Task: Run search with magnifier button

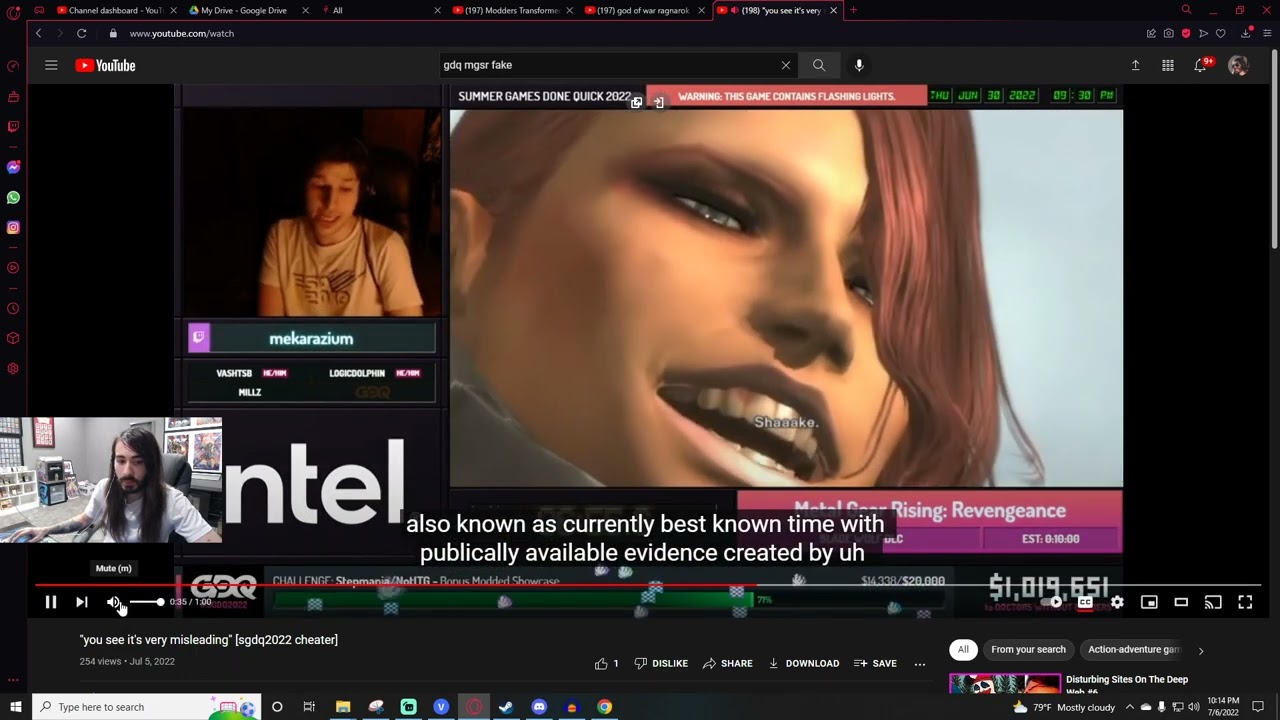Action: 819,65
